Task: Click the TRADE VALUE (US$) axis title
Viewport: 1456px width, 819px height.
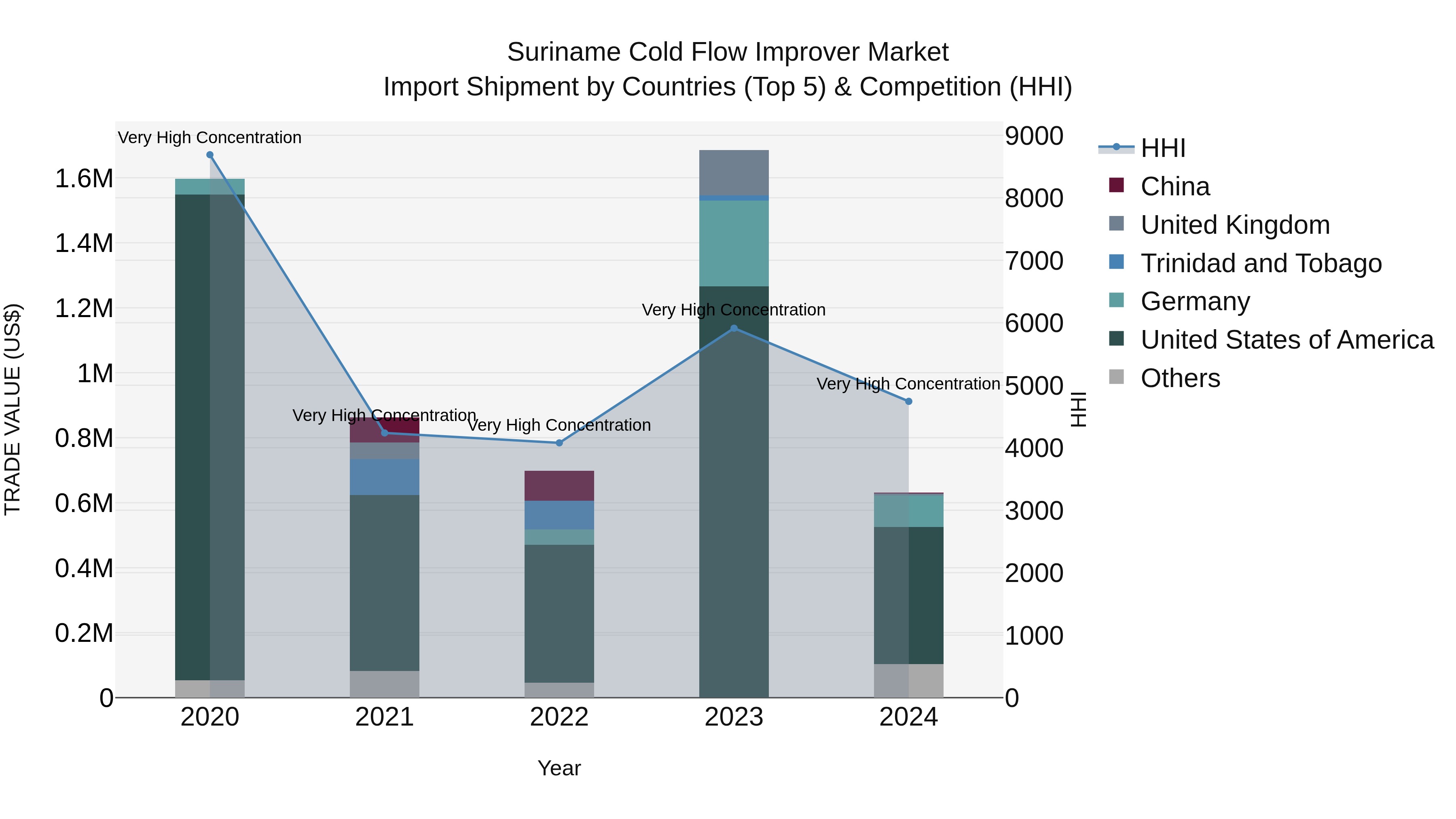Action: (x=13, y=410)
